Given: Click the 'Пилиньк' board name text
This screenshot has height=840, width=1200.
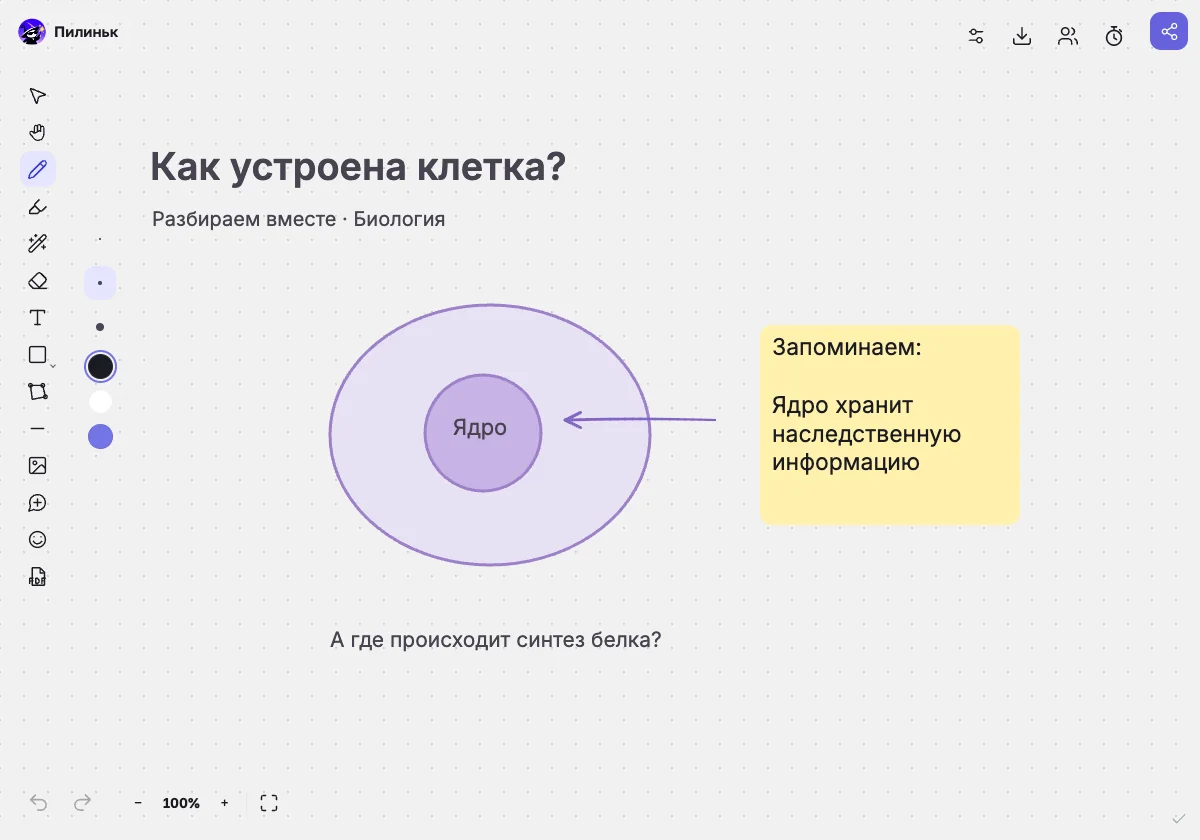Looking at the screenshot, I should point(86,32).
